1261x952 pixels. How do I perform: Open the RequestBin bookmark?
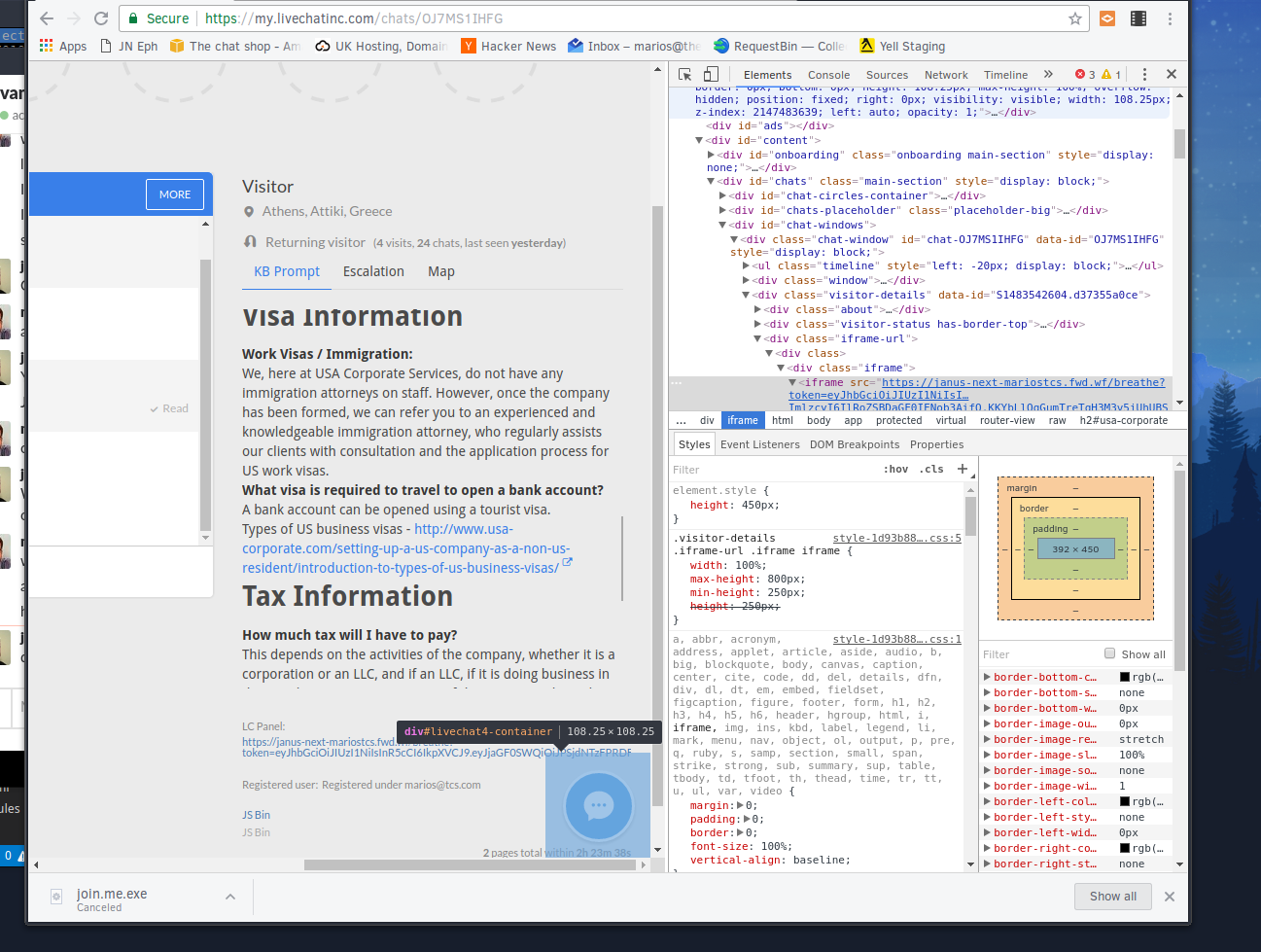coord(780,46)
